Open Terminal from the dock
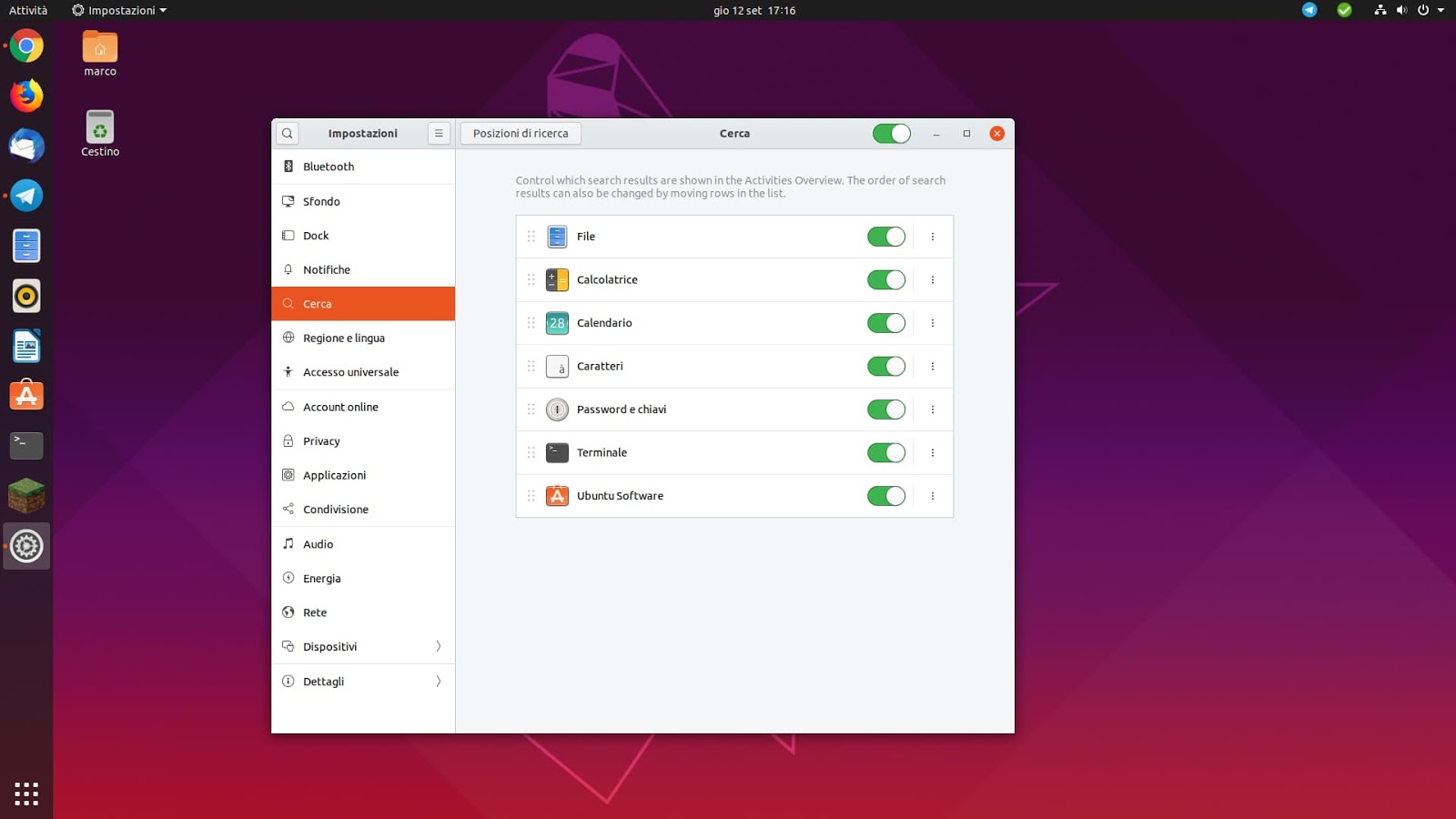This screenshot has width=1456, height=819. tap(26, 446)
